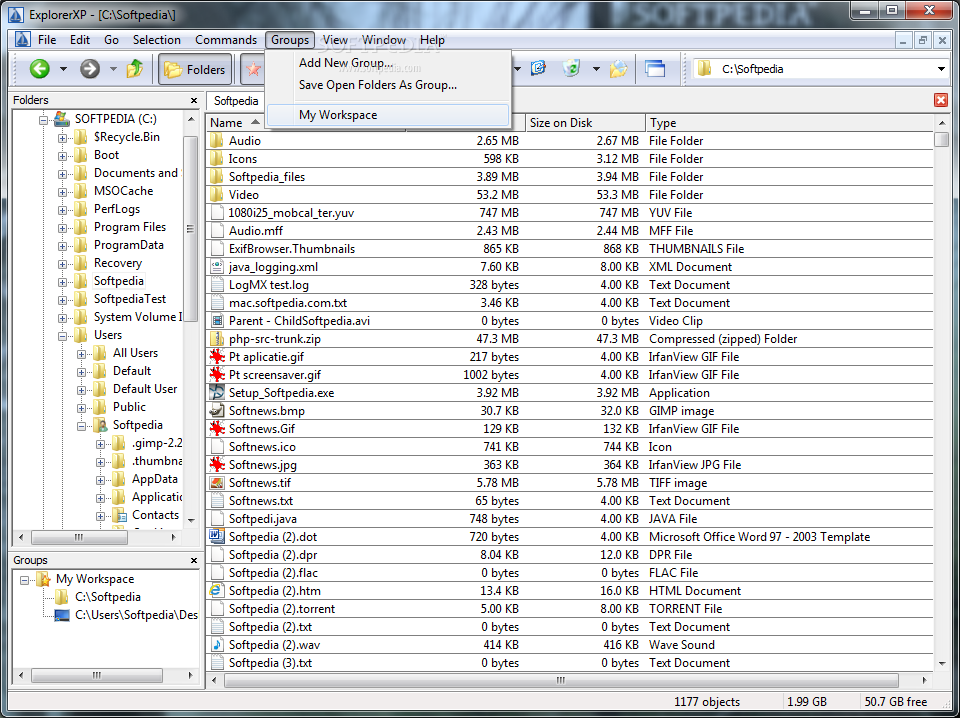This screenshot has height=718, width=960.
Task: Select the C:\Users\Softpedia\Des group entry
Action: point(136,615)
